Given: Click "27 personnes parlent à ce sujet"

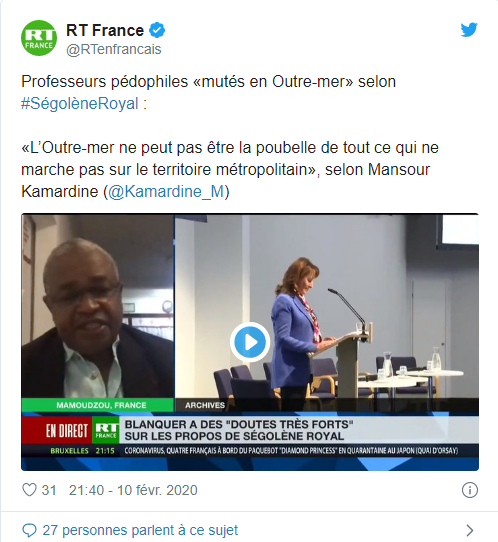Looking at the screenshot, I should 140,530.
